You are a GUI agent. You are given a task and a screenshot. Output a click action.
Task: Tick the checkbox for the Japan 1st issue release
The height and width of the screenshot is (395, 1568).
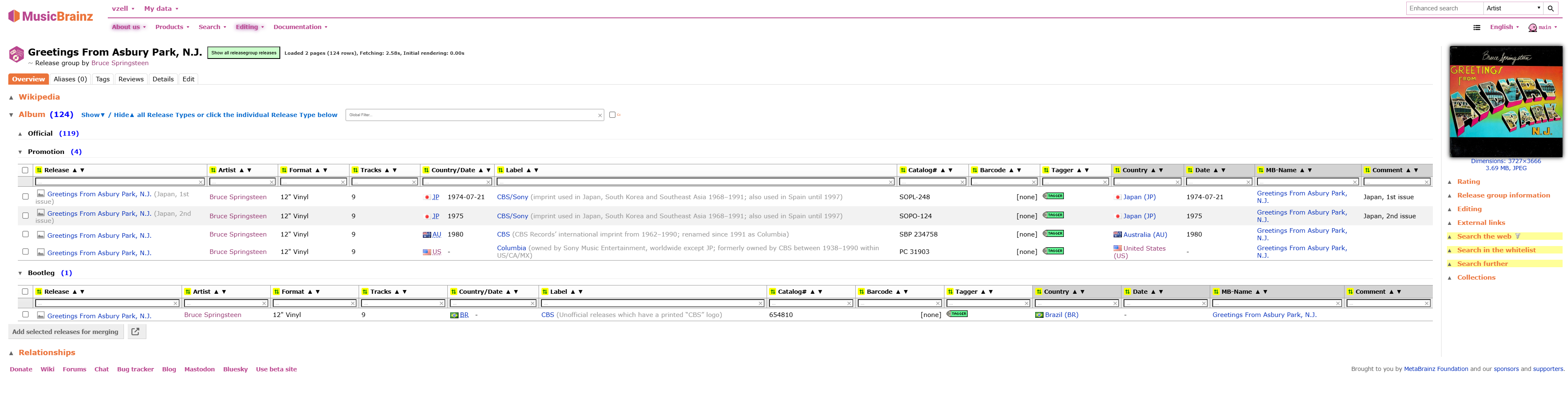[x=25, y=197]
